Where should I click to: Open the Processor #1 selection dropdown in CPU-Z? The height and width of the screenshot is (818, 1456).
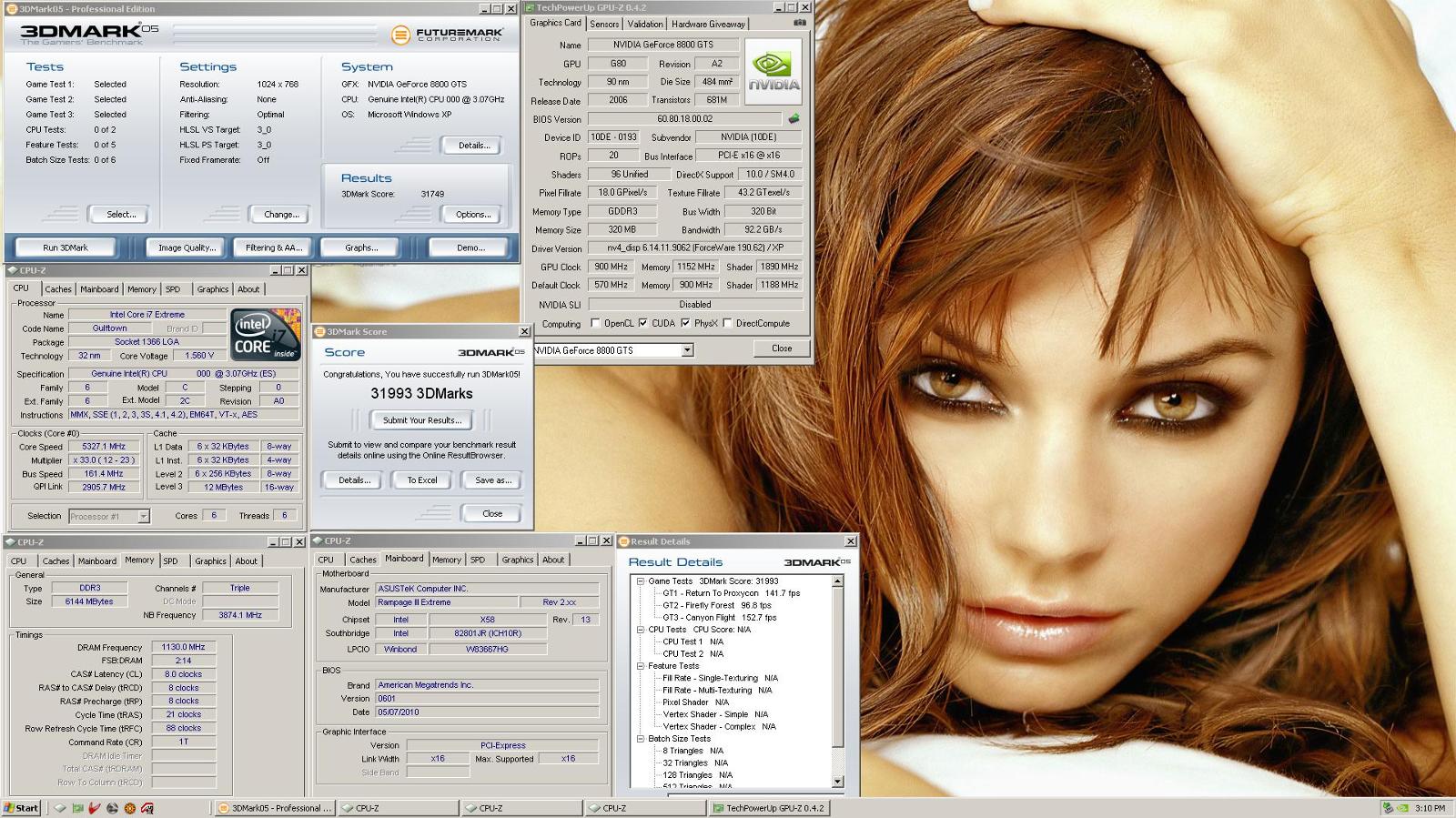pyautogui.click(x=143, y=516)
